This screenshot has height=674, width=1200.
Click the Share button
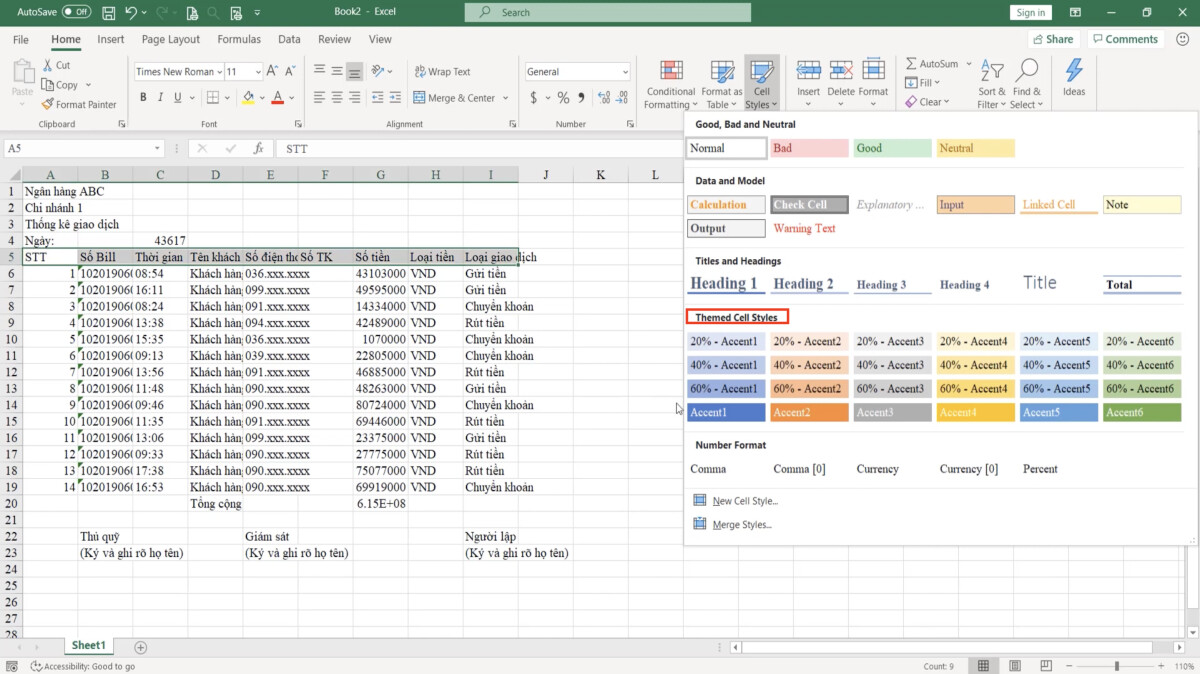pos(1053,39)
